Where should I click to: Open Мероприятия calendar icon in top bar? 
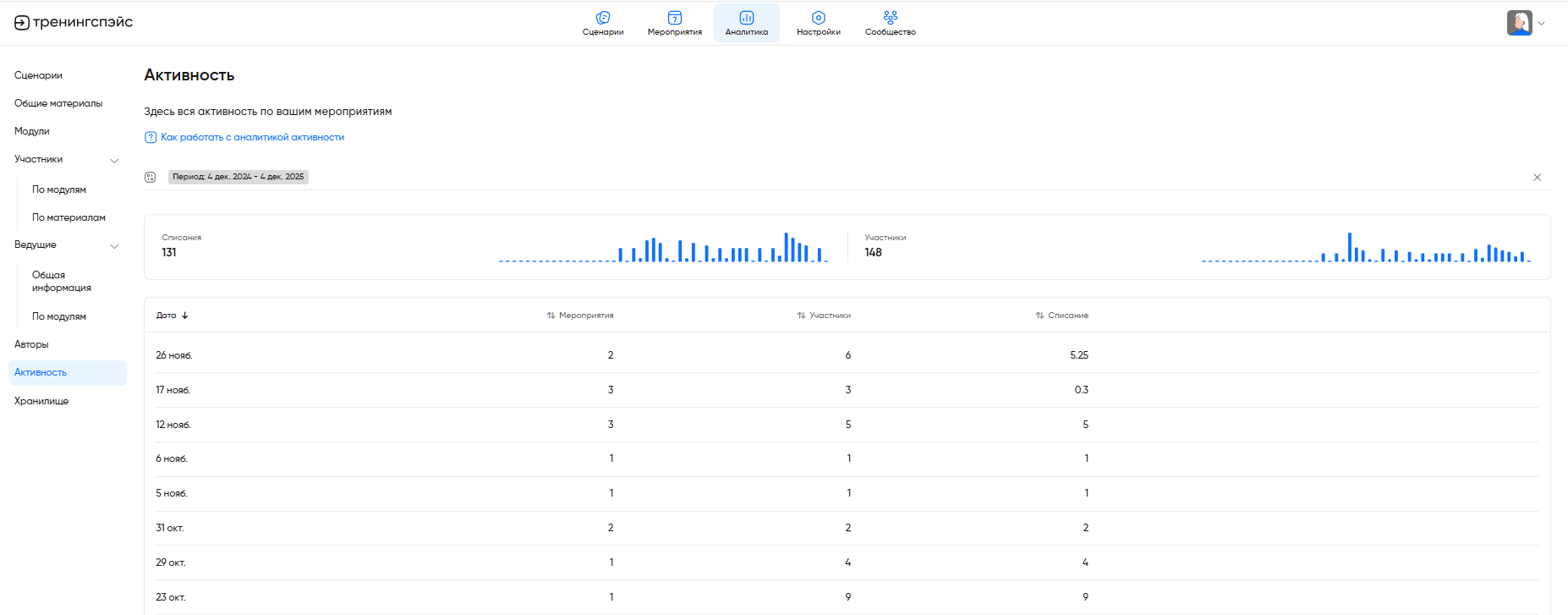click(674, 18)
